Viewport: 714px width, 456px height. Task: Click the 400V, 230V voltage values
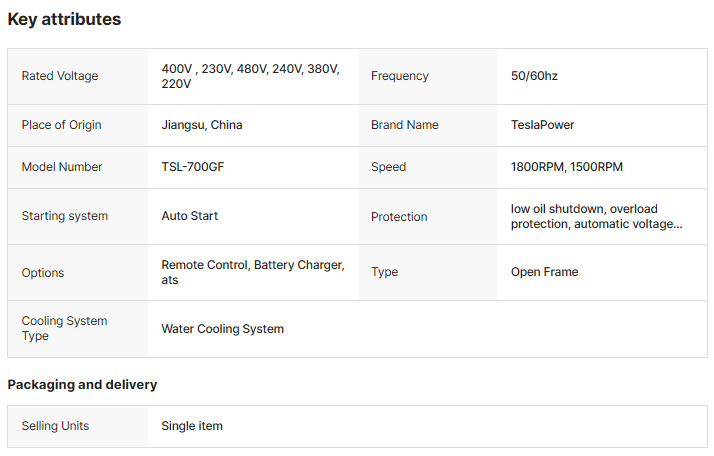[250, 76]
